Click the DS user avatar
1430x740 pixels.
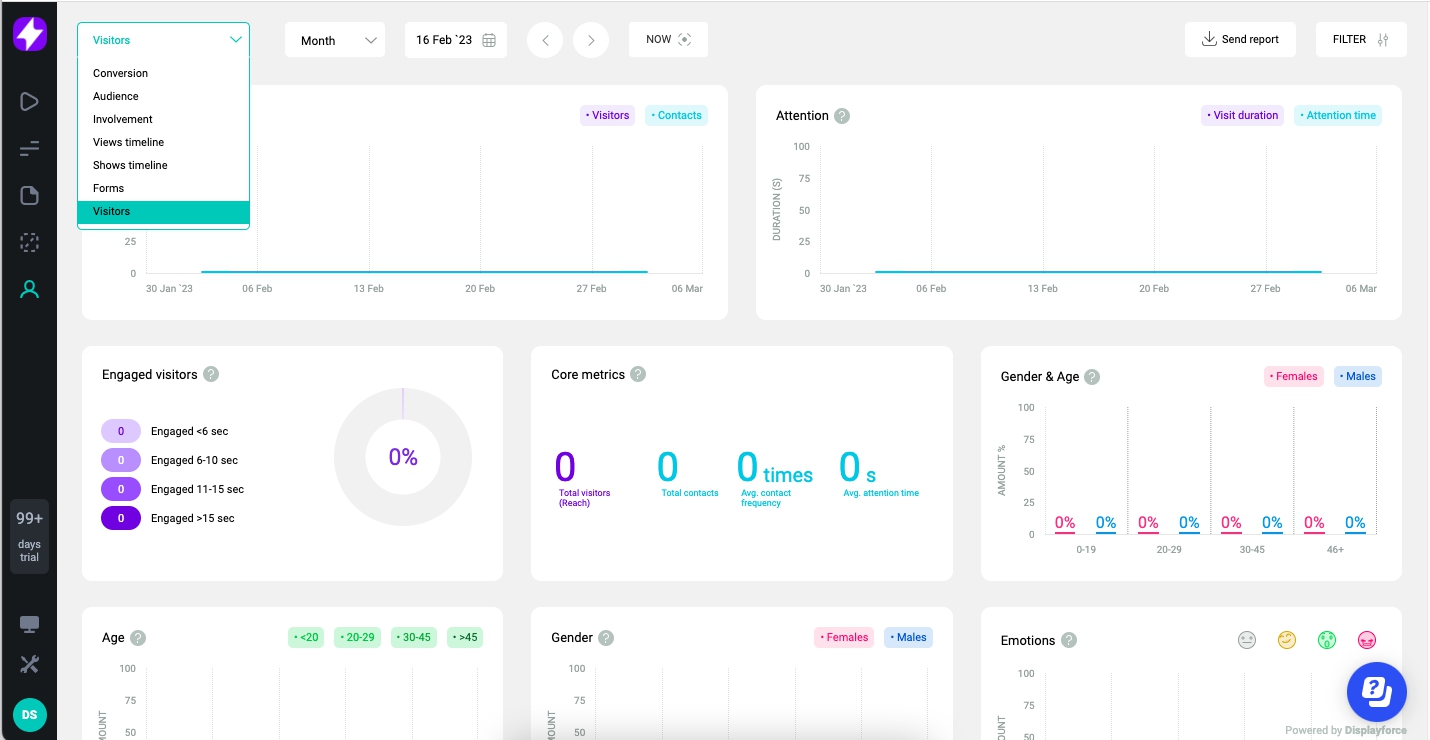tap(29, 715)
